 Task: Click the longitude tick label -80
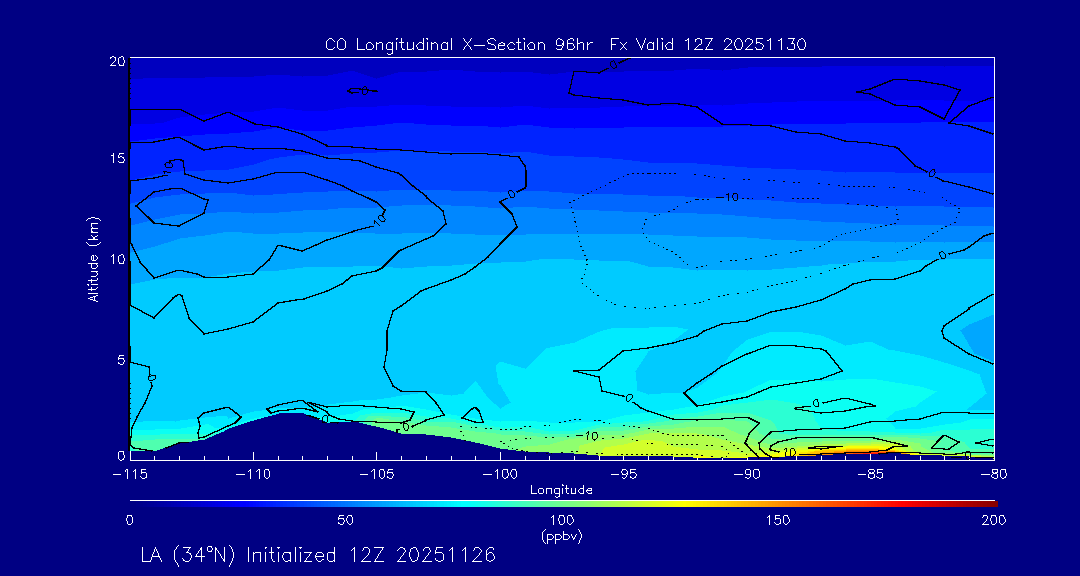(x=994, y=475)
